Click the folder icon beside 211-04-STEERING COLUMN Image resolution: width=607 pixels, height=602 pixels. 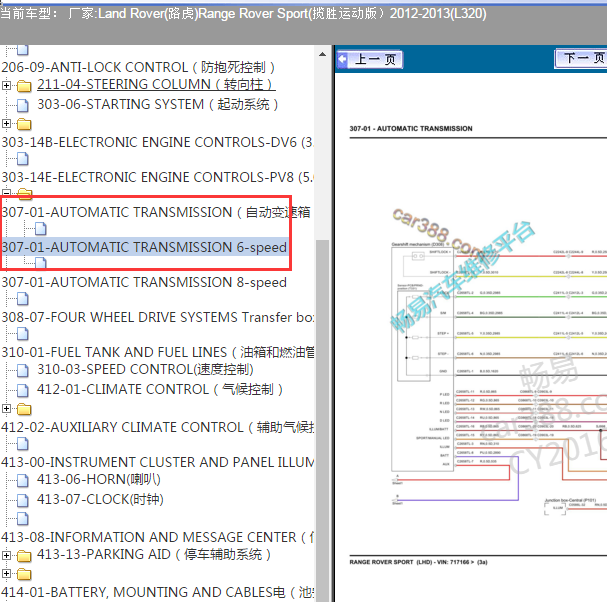(x=24, y=86)
